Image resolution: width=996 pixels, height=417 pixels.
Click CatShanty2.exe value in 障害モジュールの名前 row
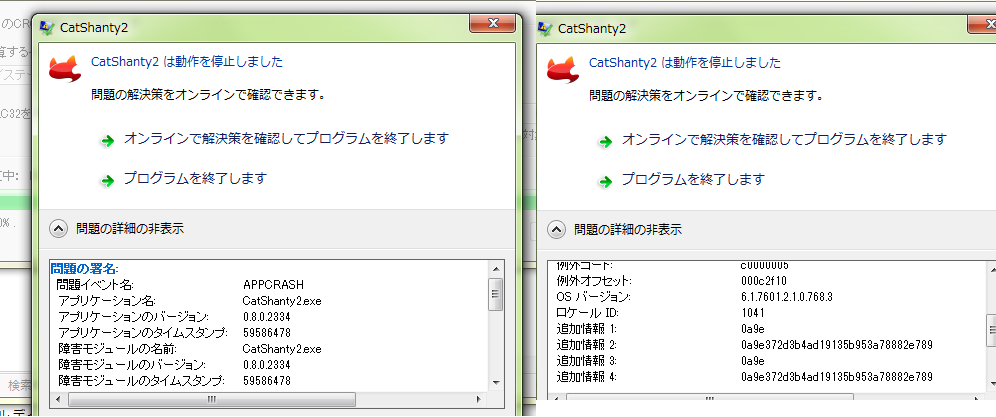tap(282, 348)
